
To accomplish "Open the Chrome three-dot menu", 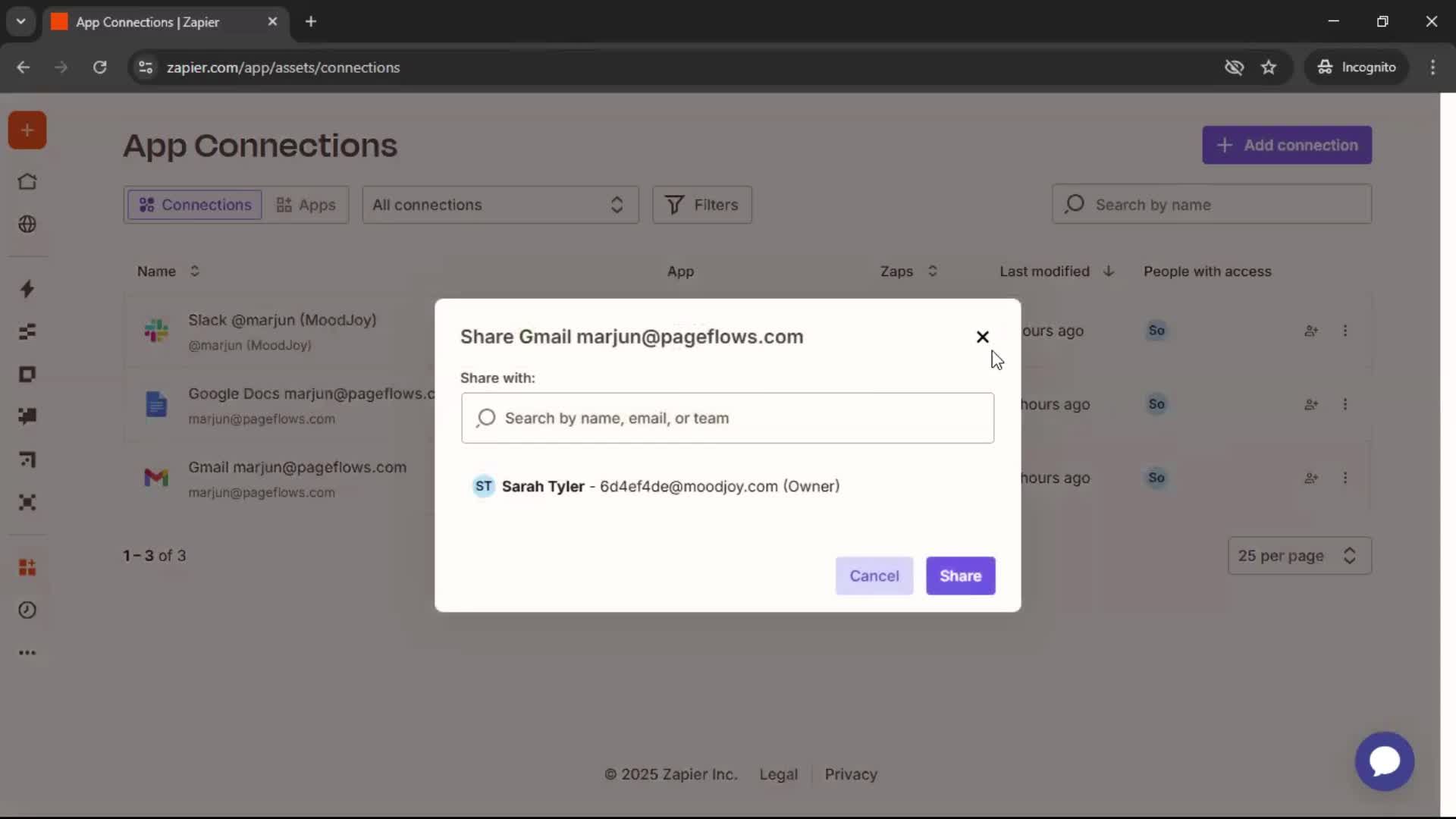I will 1432,67.
